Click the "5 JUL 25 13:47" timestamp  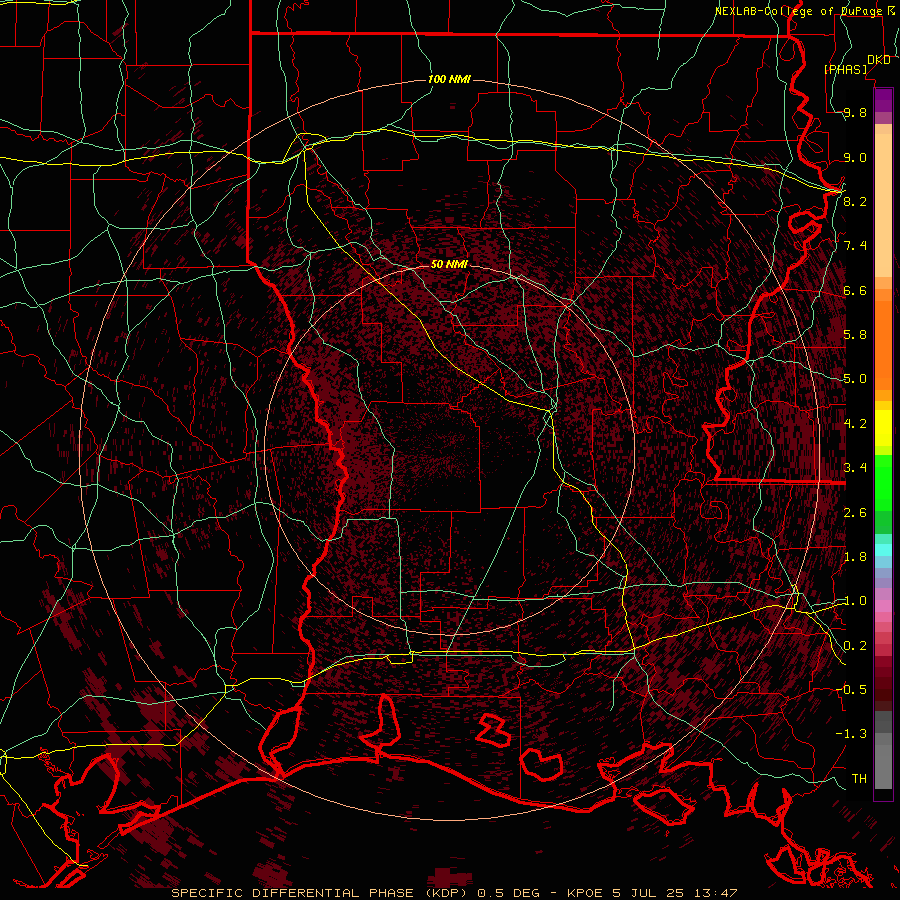(676, 893)
